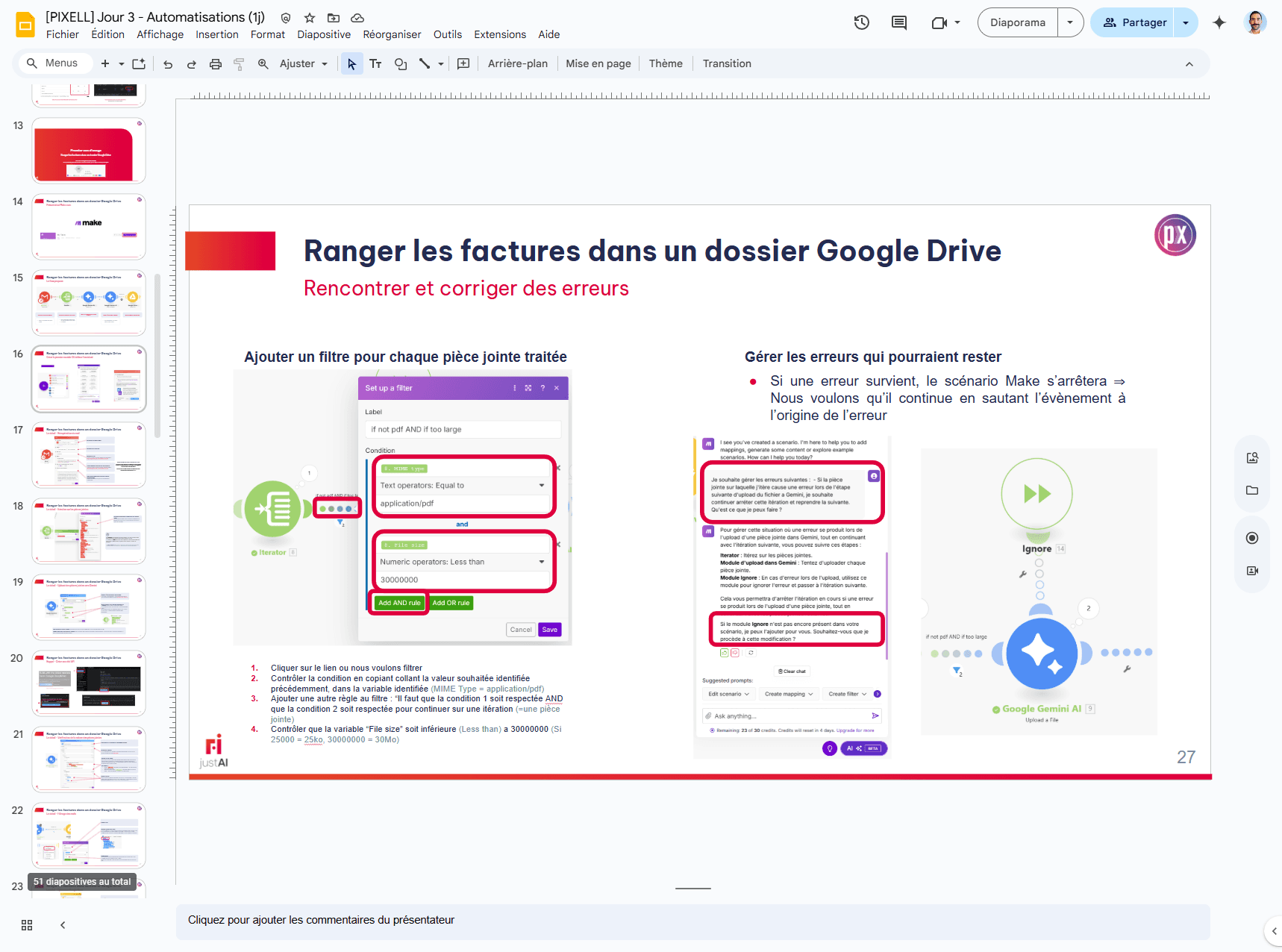Move the presentation to a folder
This screenshot has width=1282, height=952.
coord(334,18)
